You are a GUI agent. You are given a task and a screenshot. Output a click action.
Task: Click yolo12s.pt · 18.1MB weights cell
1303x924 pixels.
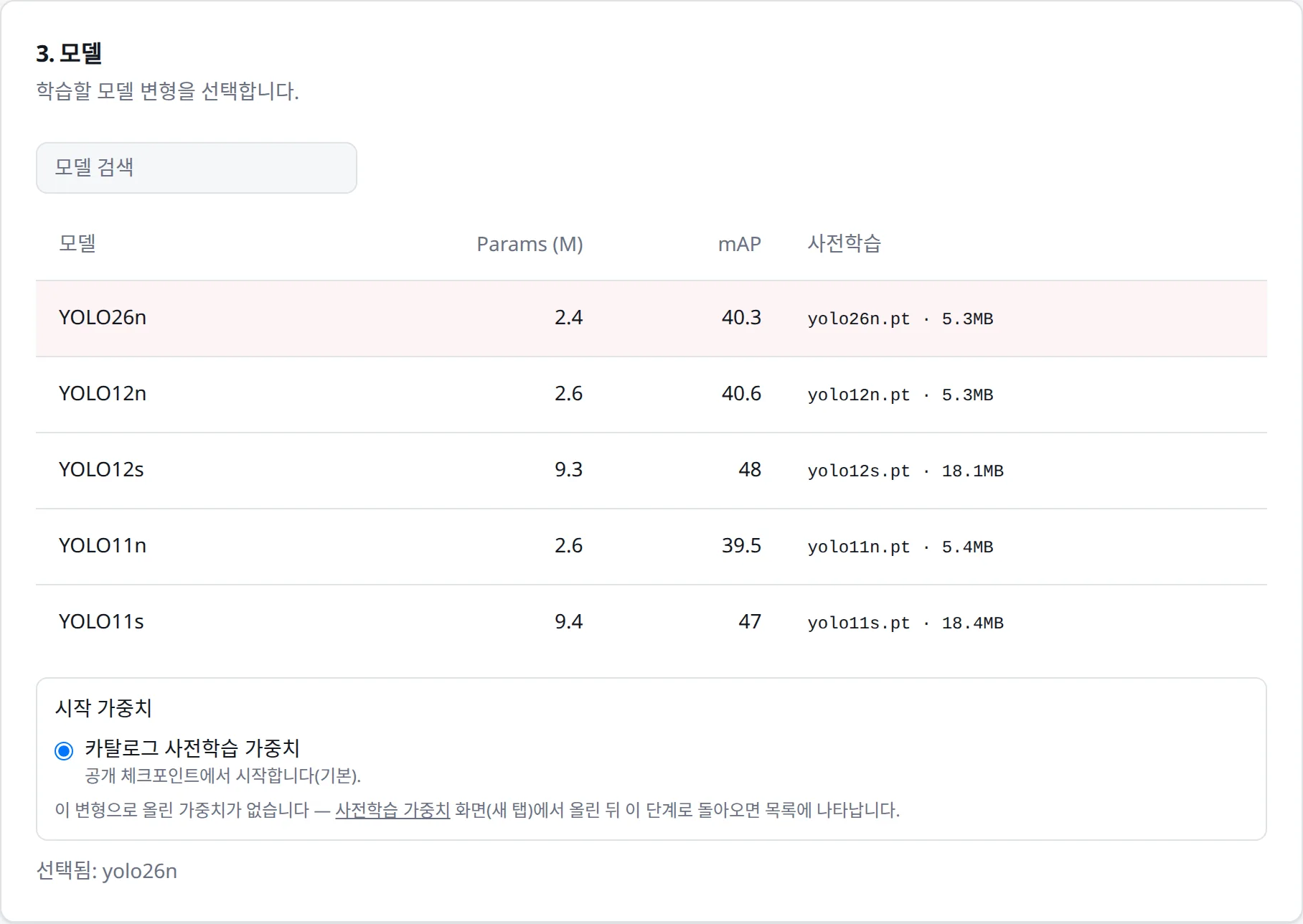coord(905,471)
